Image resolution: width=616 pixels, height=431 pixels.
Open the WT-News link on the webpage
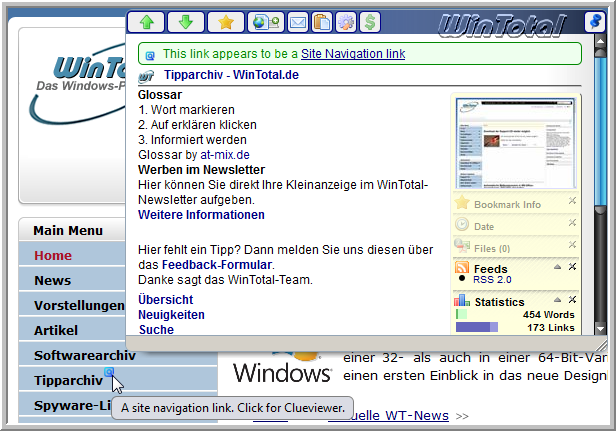click(x=401, y=416)
